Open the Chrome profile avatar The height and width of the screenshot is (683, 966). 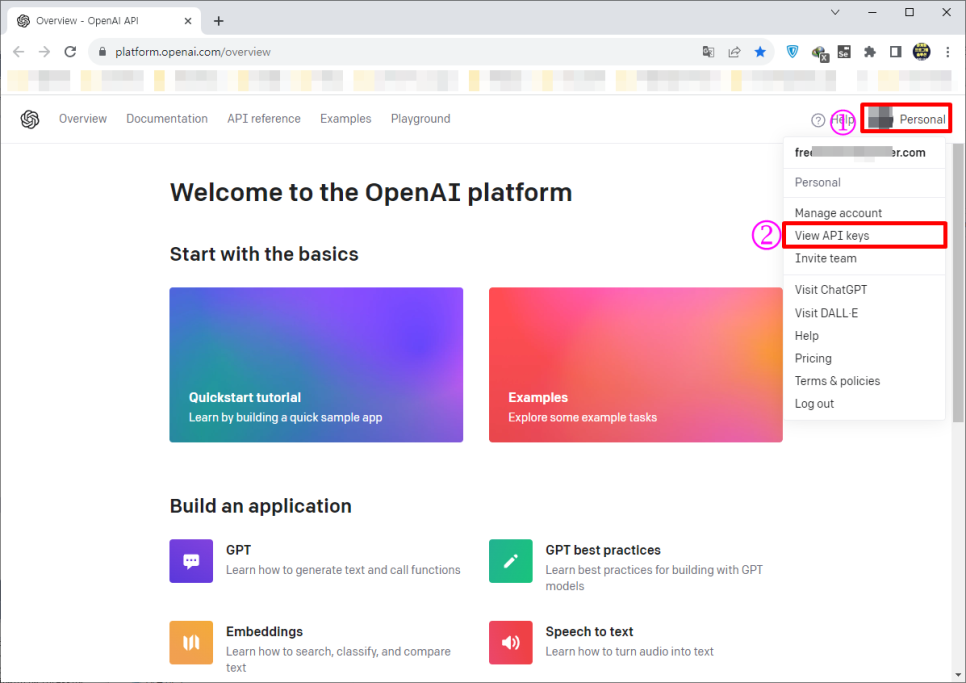[922, 52]
